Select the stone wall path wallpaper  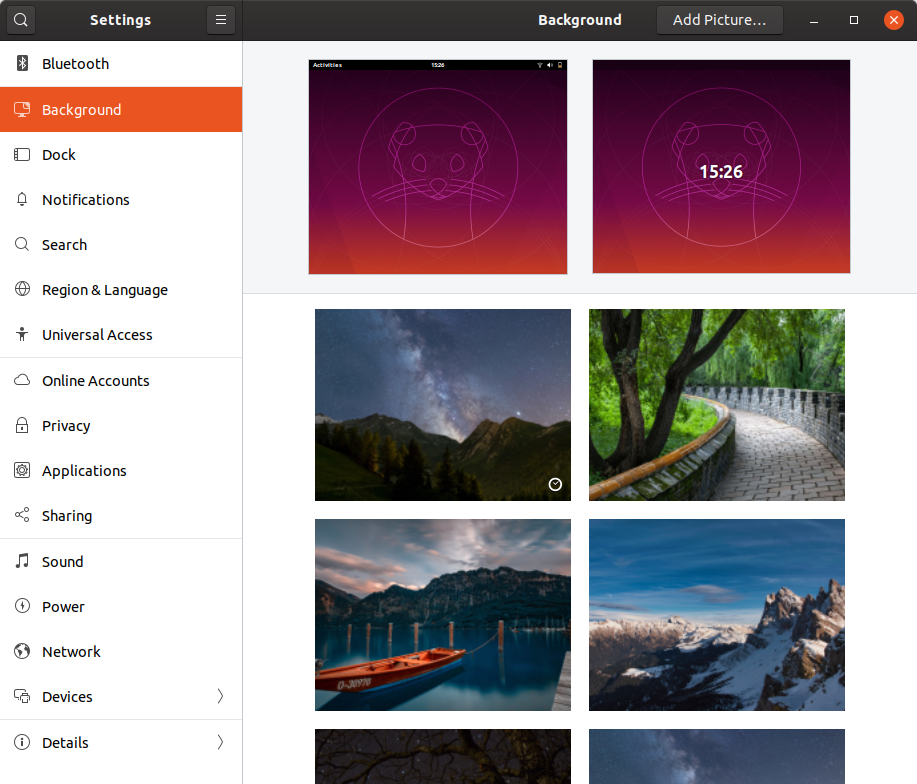pyautogui.click(x=717, y=405)
